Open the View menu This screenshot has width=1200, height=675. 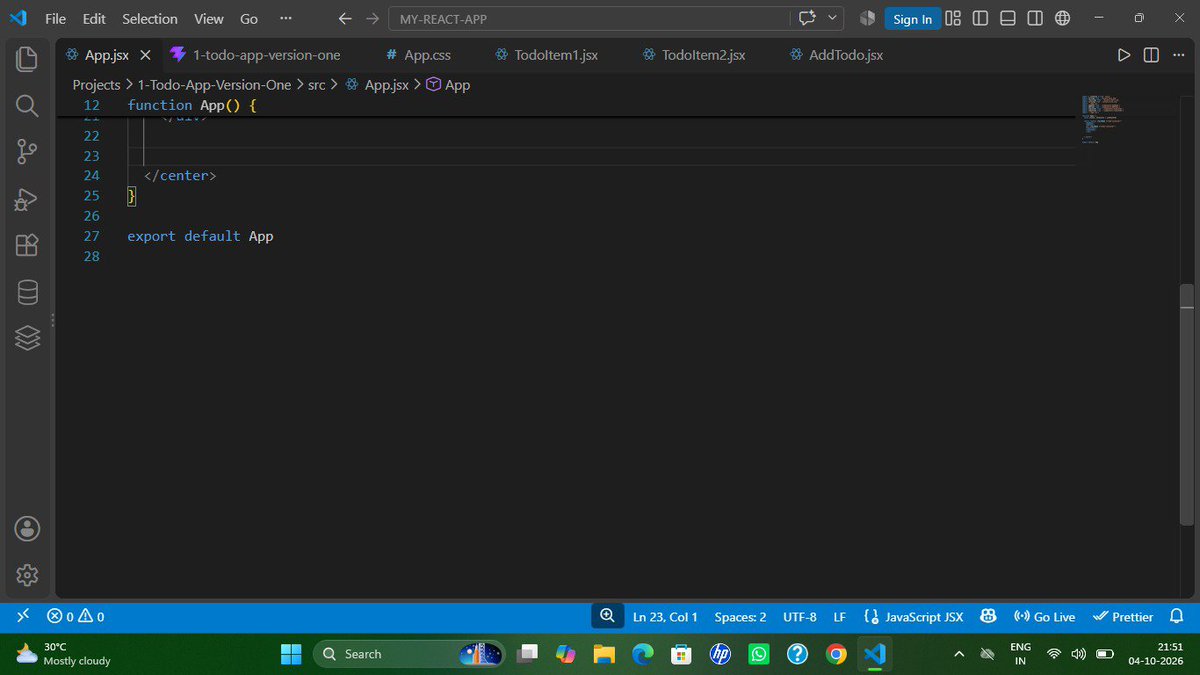click(209, 18)
